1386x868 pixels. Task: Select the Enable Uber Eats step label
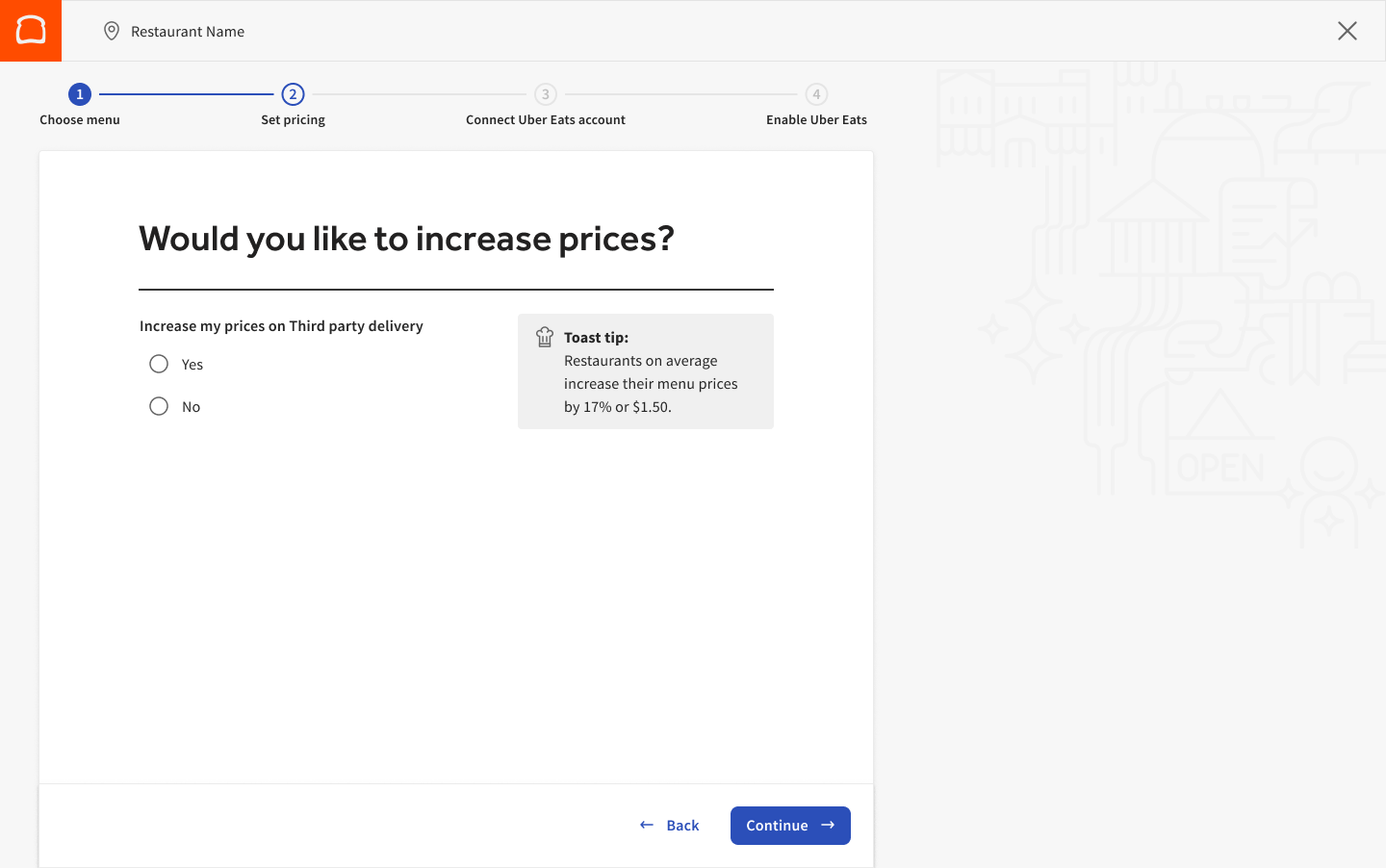point(816,120)
